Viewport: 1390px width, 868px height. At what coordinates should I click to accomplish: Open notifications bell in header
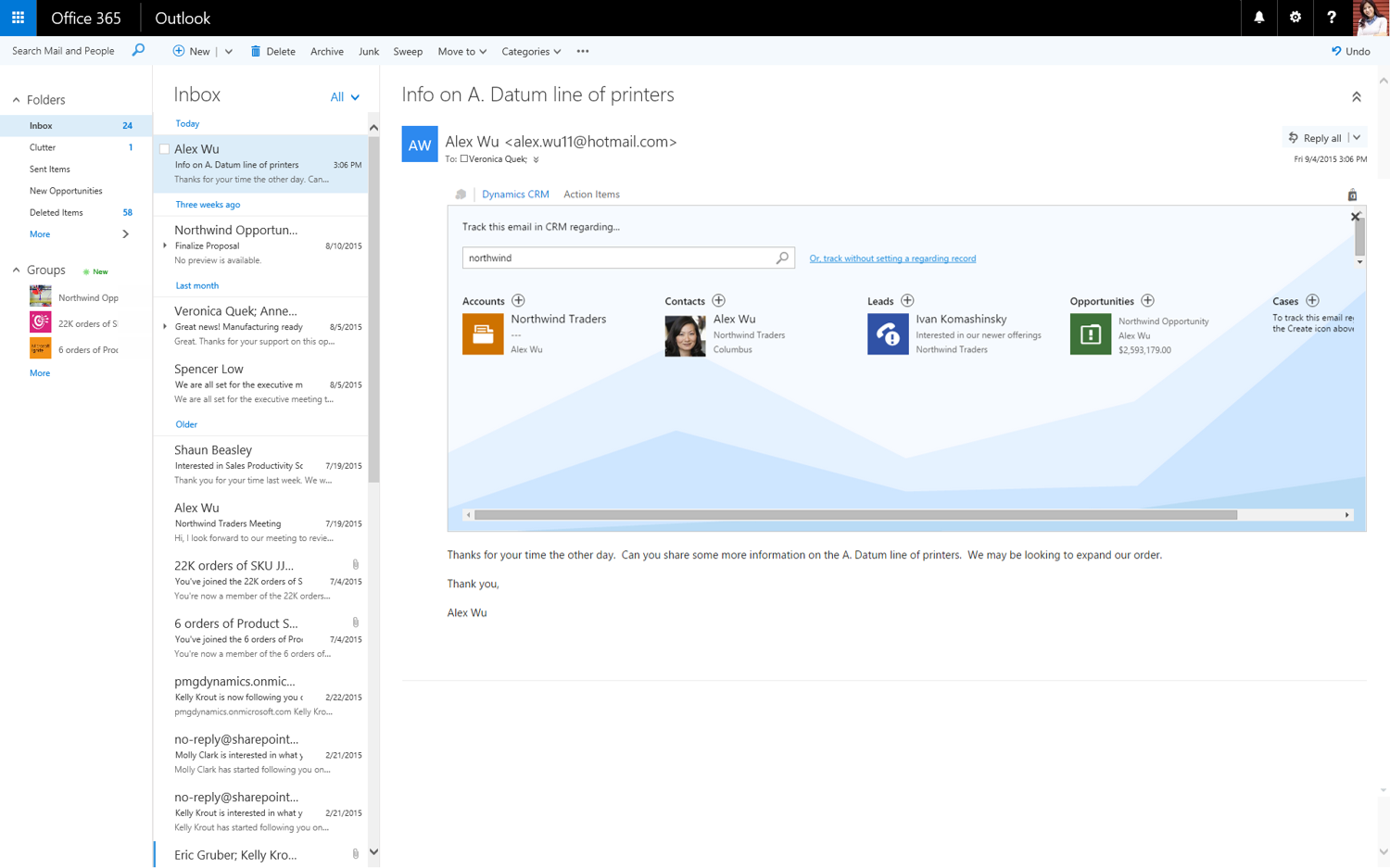coord(1258,18)
